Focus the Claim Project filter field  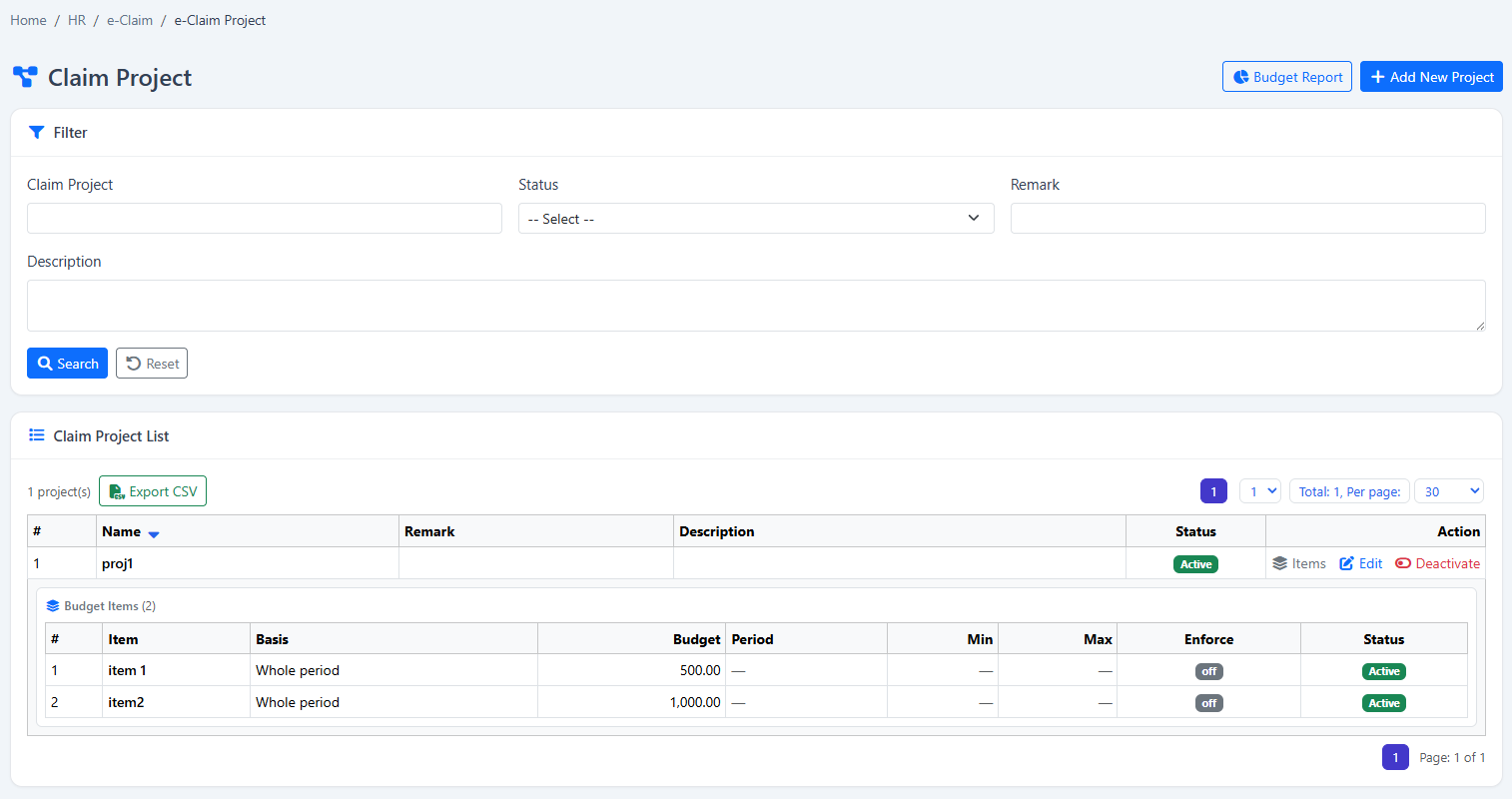pyautogui.click(x=265, y=219)
